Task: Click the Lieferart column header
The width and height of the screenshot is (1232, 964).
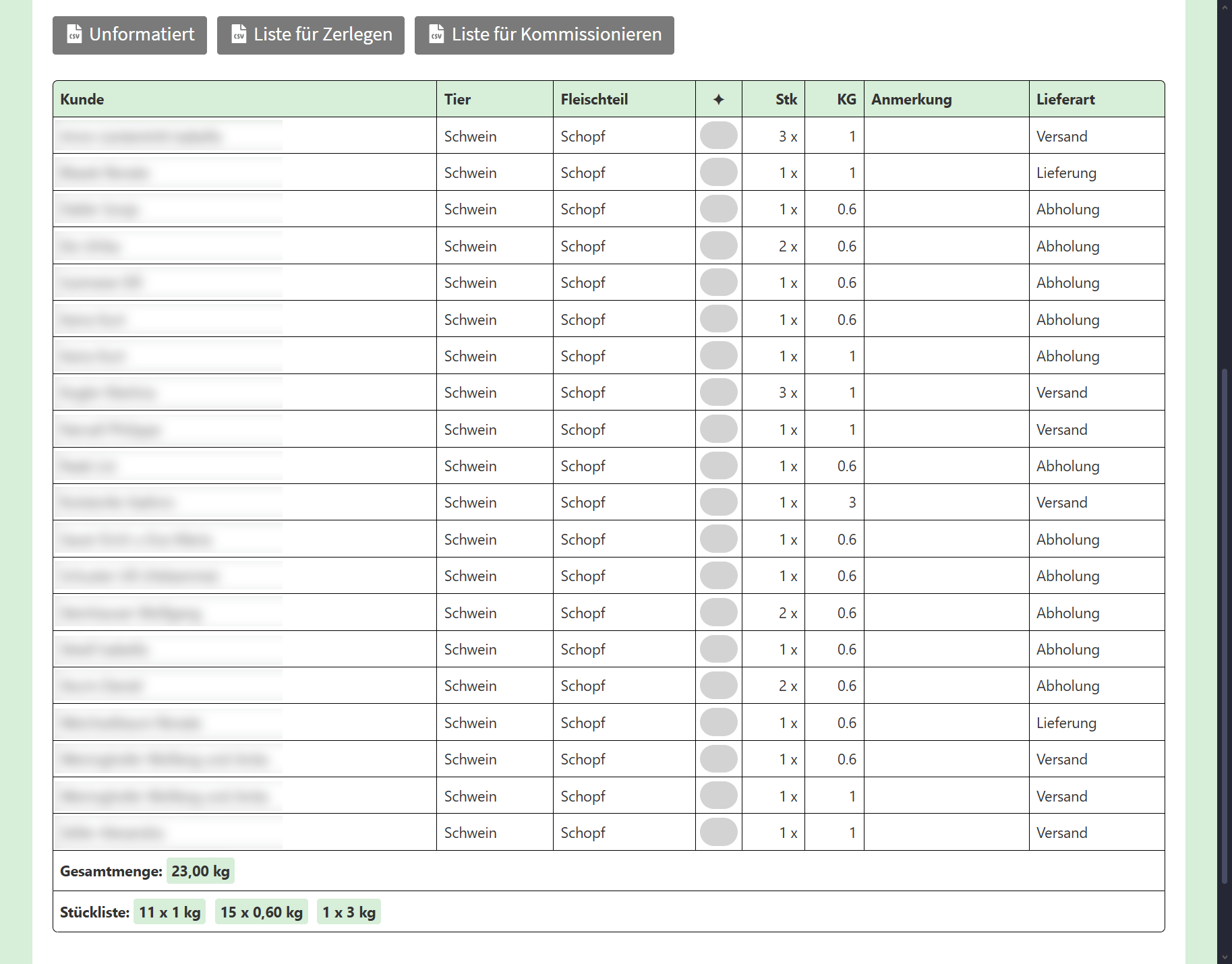Action: (1065, 100)
